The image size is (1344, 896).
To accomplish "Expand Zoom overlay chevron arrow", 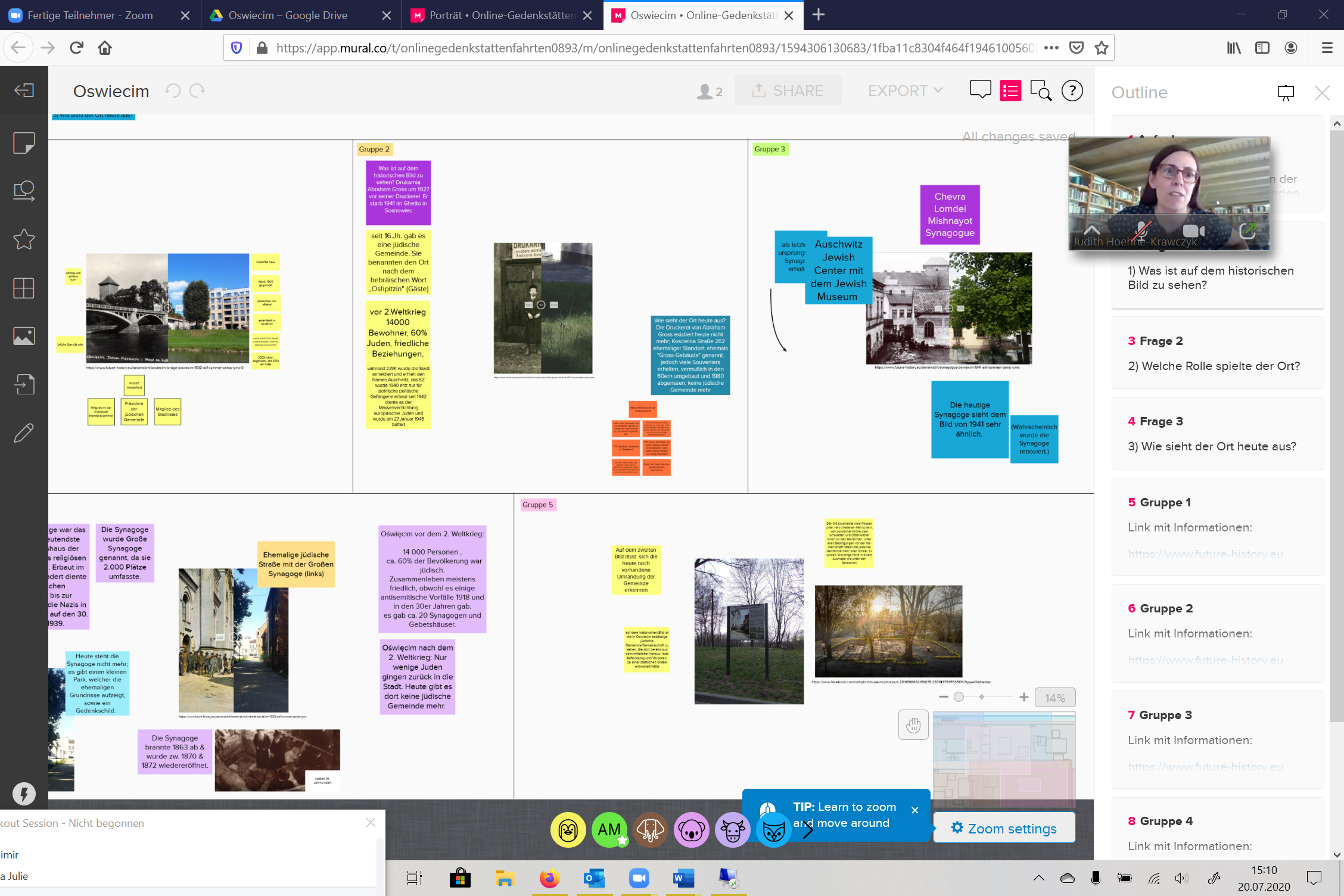I will click(1091, 230).
